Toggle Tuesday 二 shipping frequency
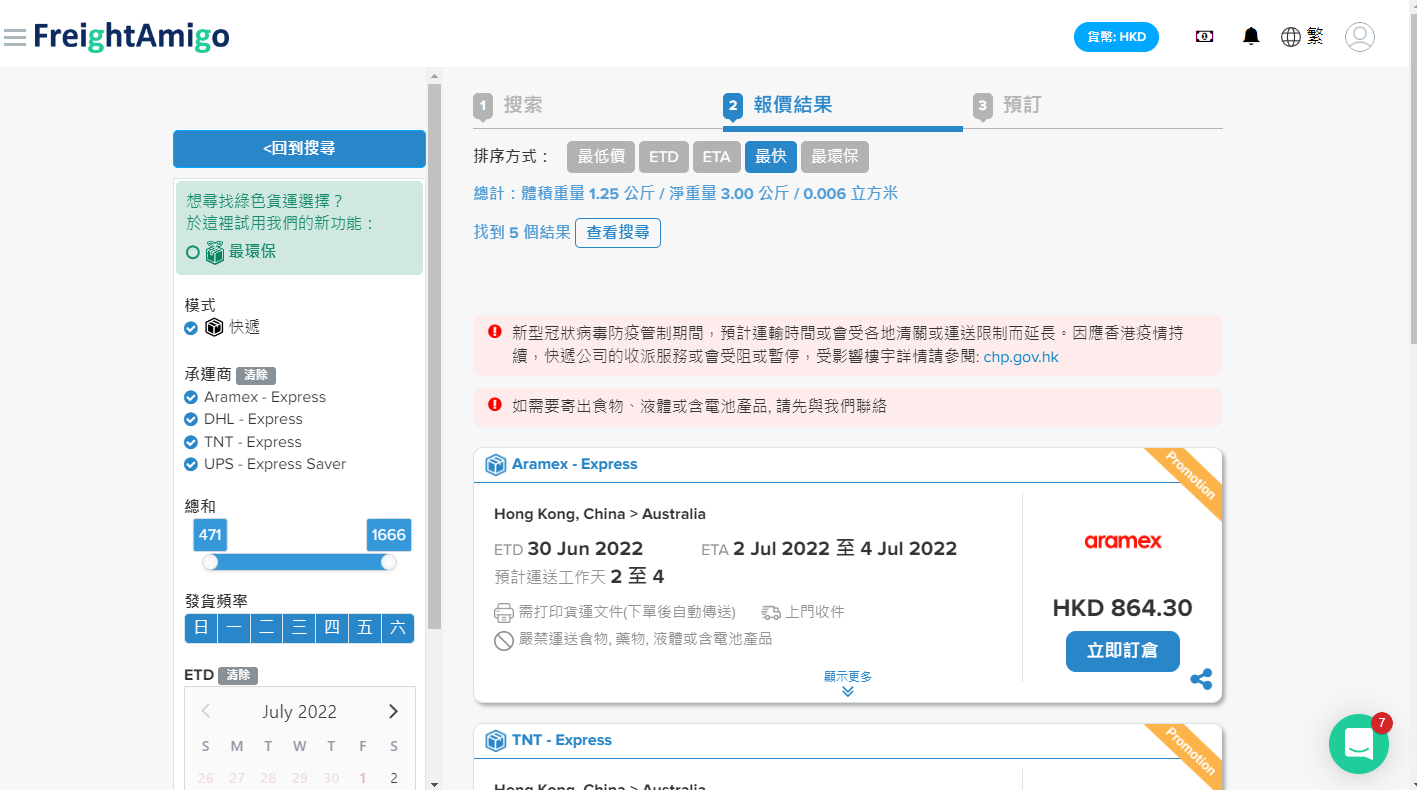Viewport: 1417px width, 790px height. pos(266,628)
